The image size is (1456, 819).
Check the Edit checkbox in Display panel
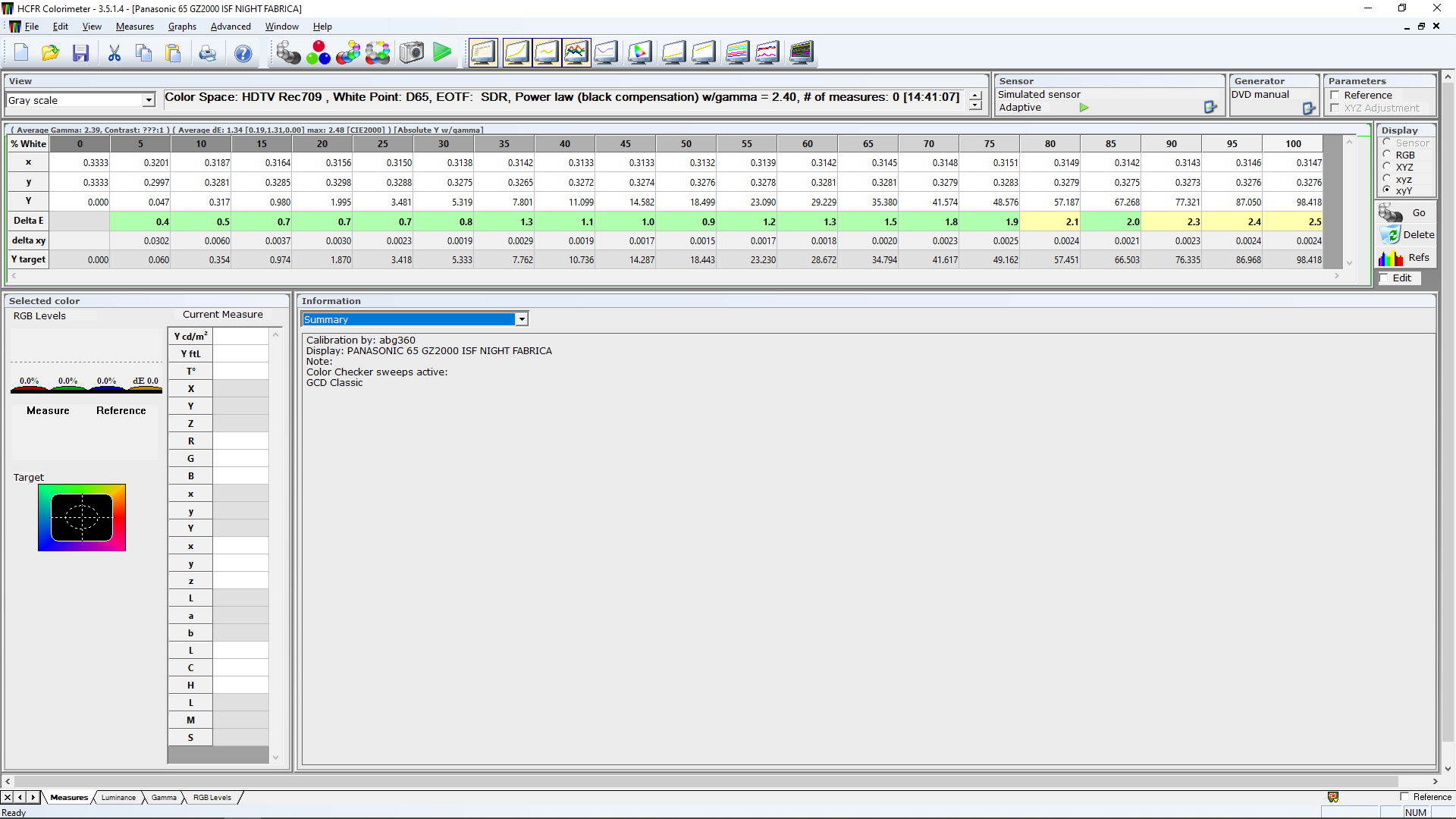(x=1385, y=278)
